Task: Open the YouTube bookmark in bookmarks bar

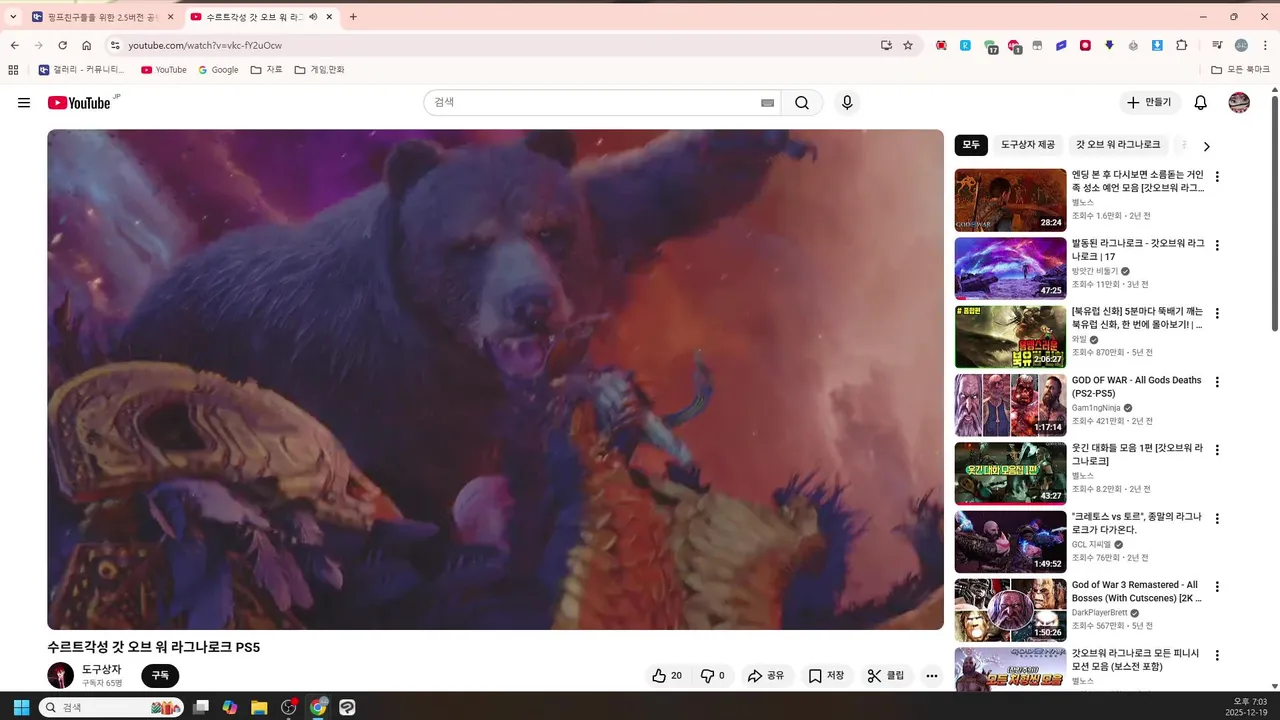Action: click(164, 70)
